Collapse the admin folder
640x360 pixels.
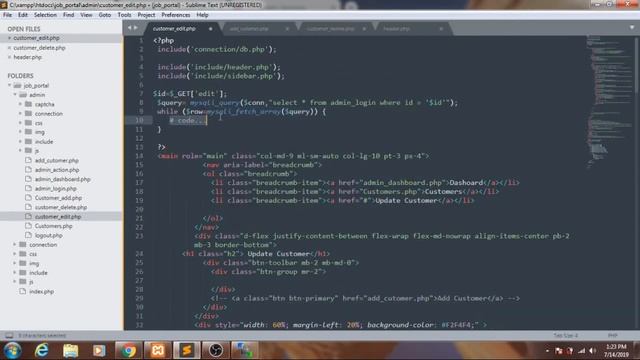[x=15, y=95]
